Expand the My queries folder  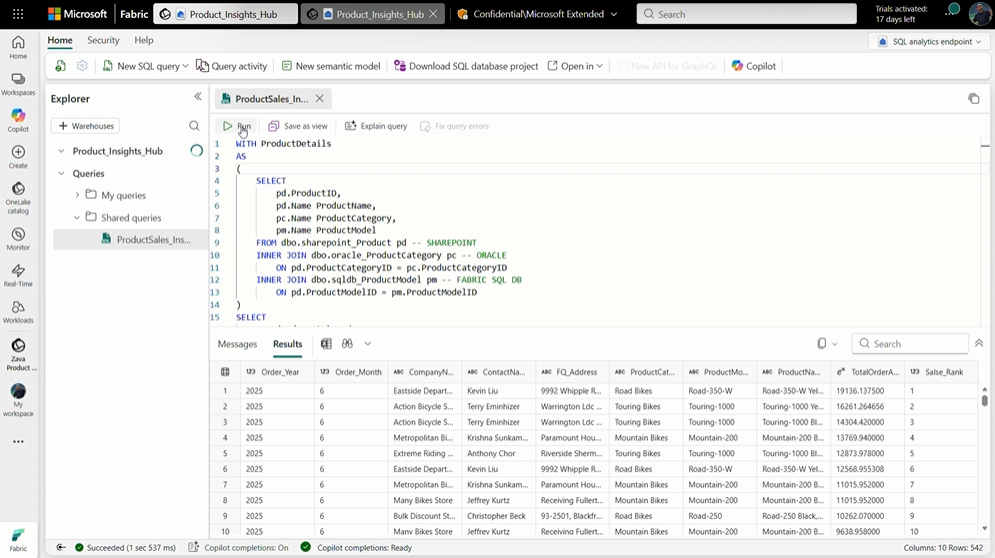click(77, 195)
